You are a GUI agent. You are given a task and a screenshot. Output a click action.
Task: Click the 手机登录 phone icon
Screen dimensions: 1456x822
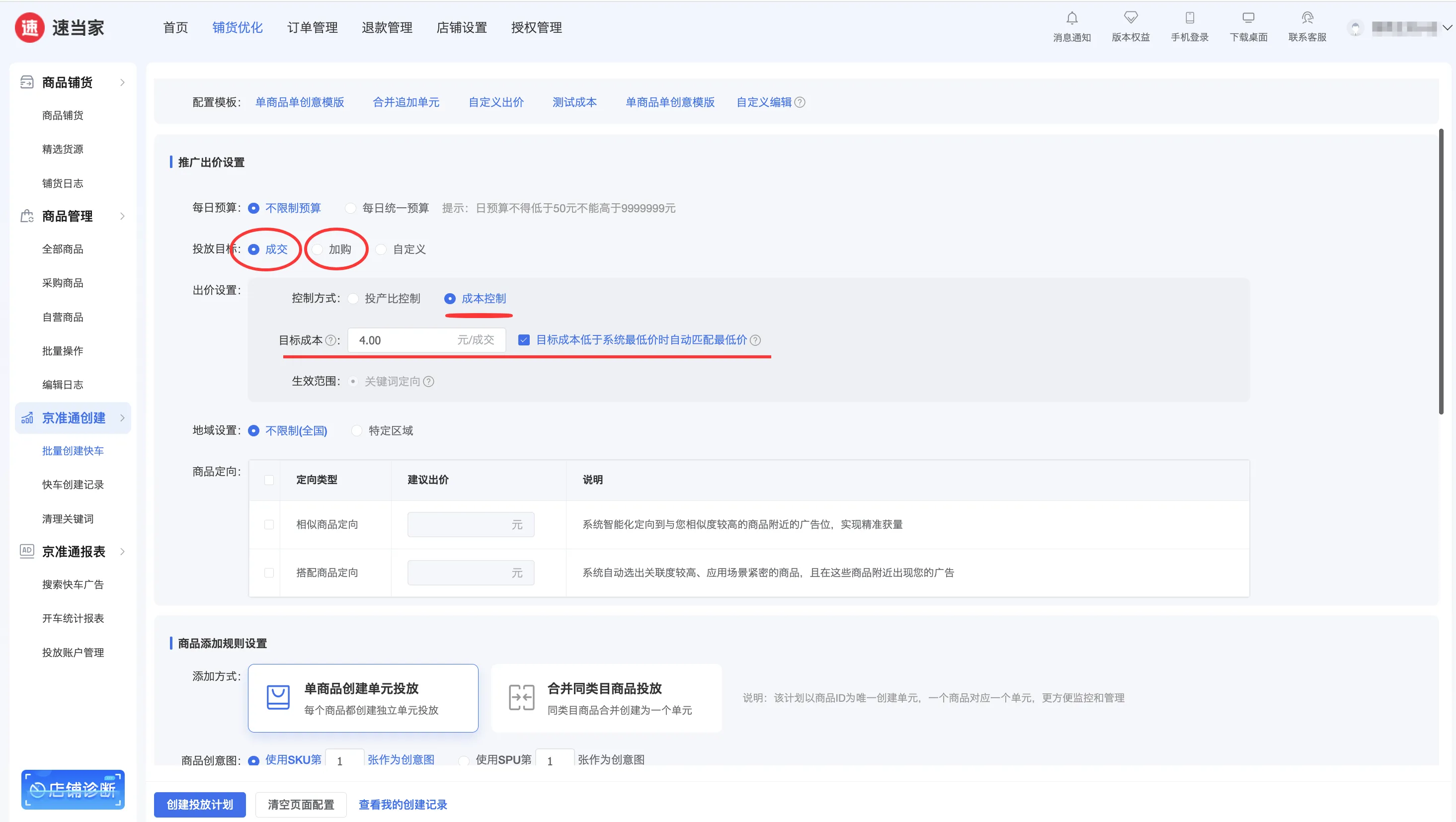1189,18
